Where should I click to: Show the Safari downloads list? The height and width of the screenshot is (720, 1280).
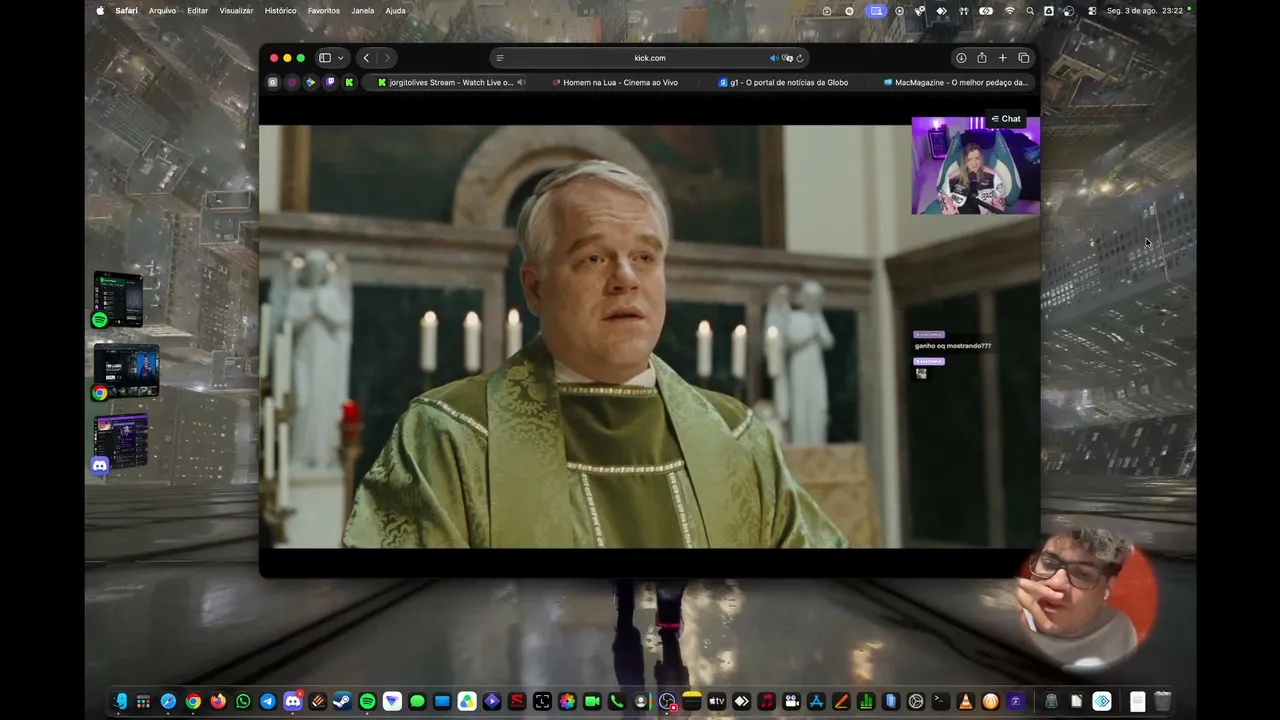pos(961,58)
